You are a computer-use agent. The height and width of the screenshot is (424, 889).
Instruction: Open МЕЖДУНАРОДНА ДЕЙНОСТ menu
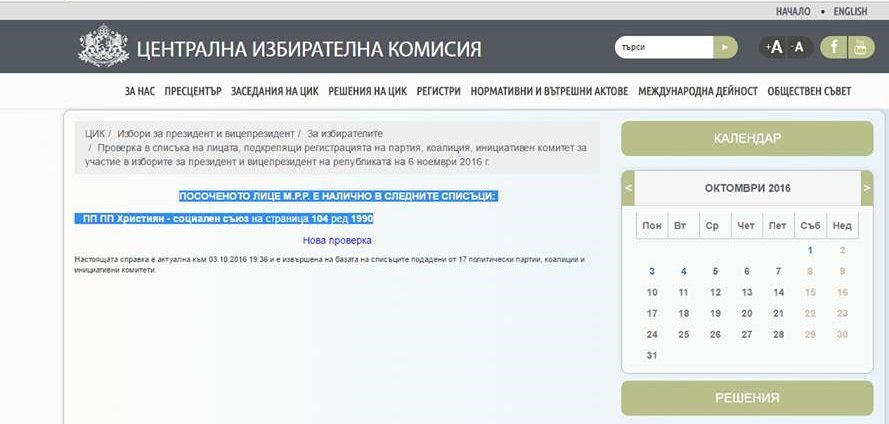pyautogui.click(x=698, y=91)
